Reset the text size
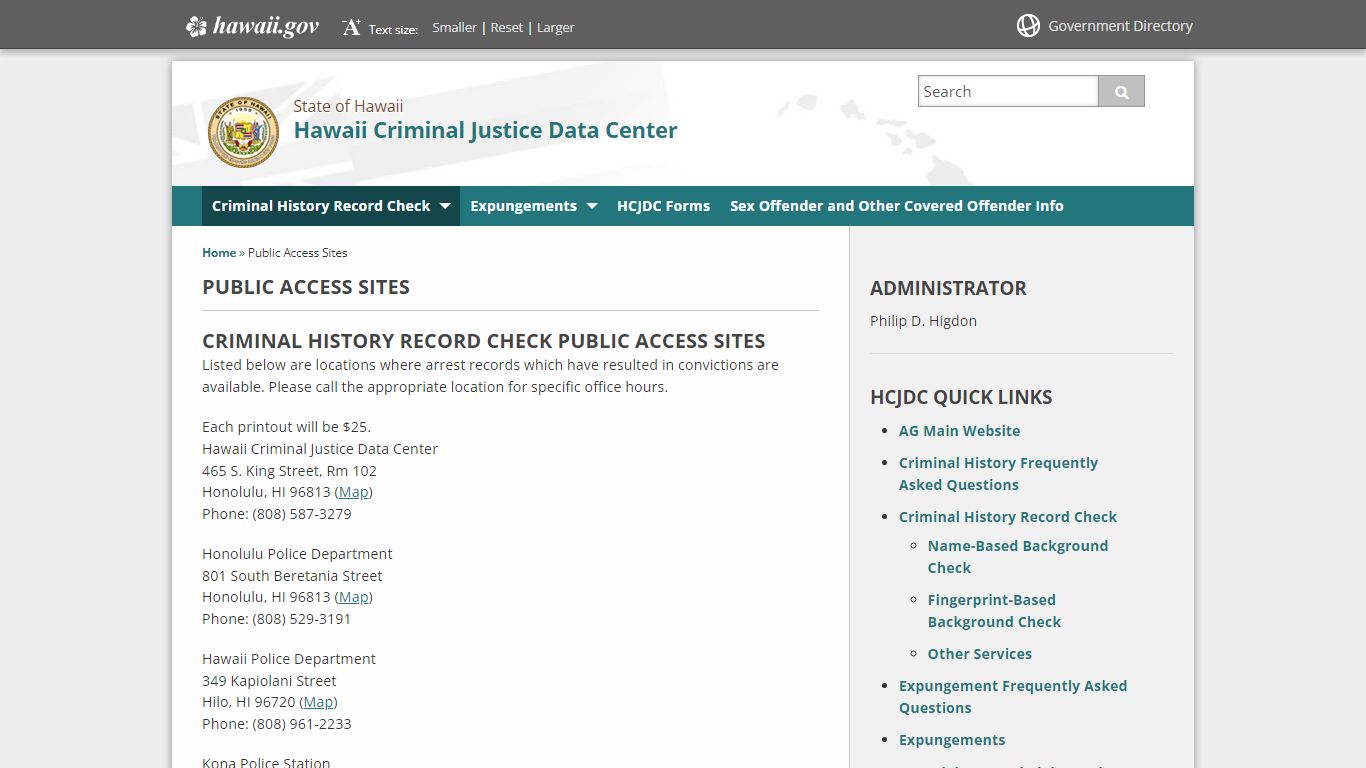Image resolution: width=1366 pixels, height=768 pixels. pos(507,28)
